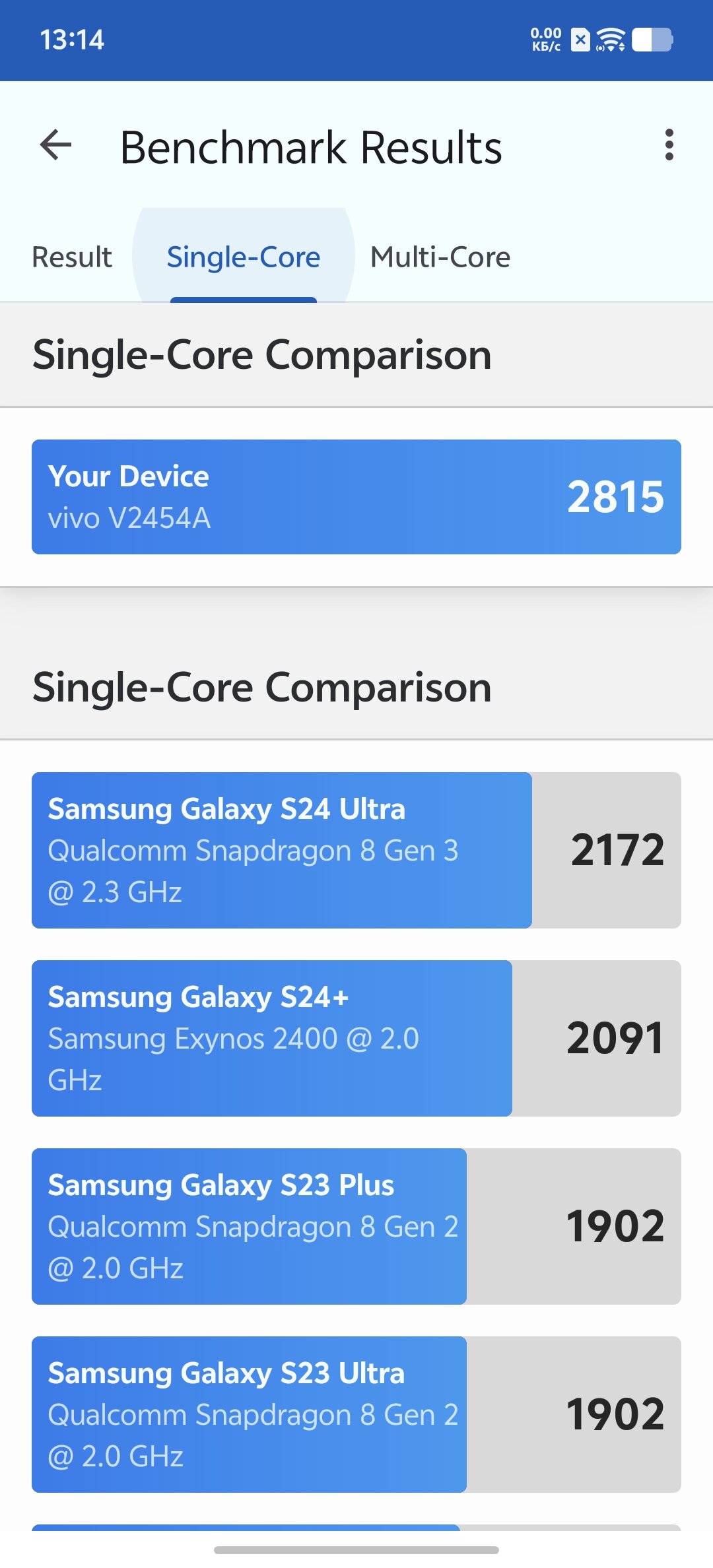Select the Samsung Galaxy S23 Plus entry
This screenshot has height=1568, width=713.
(x=356, y=1226)
